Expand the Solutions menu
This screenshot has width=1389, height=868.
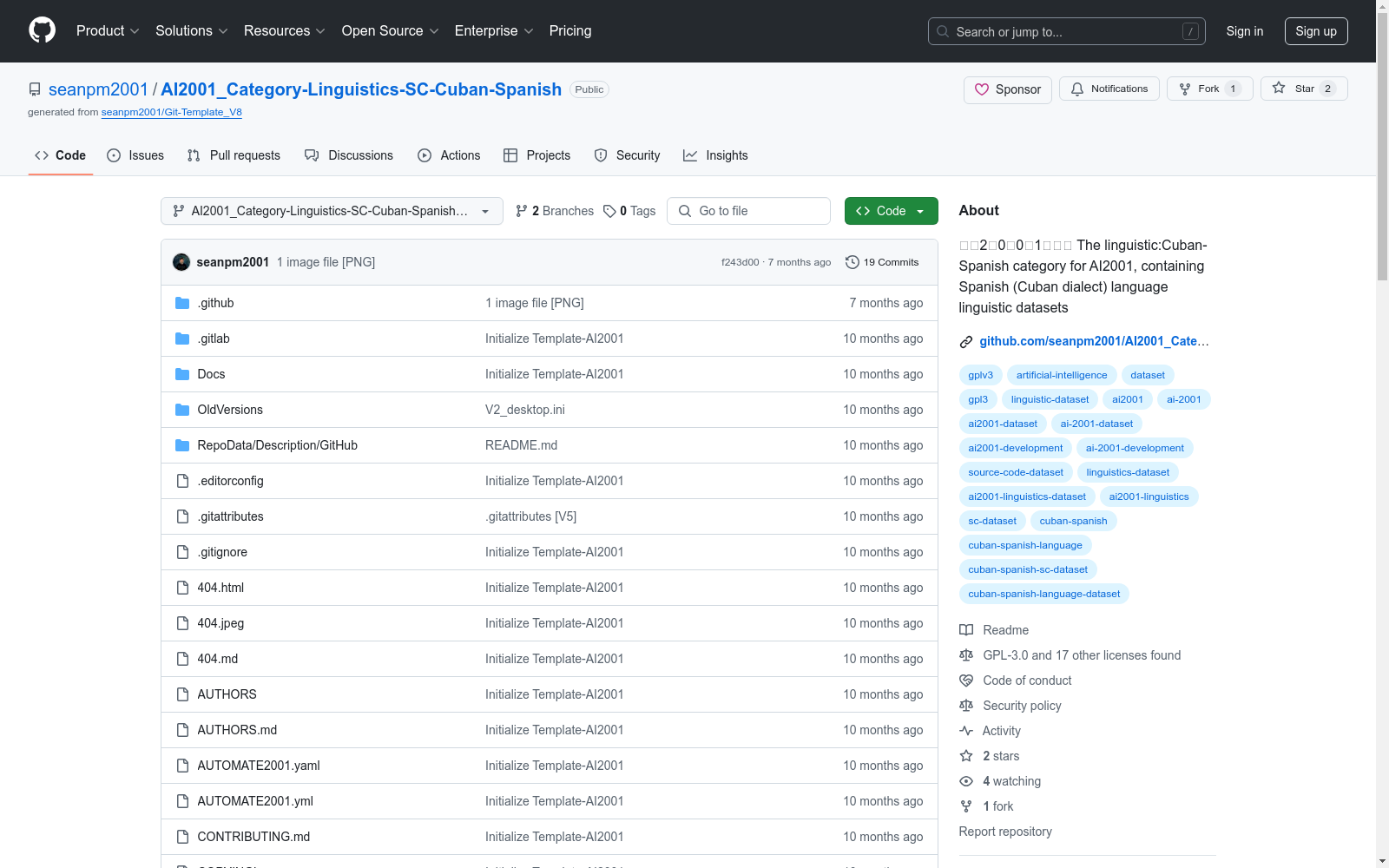pyautogui.click(x=192, y=30)
